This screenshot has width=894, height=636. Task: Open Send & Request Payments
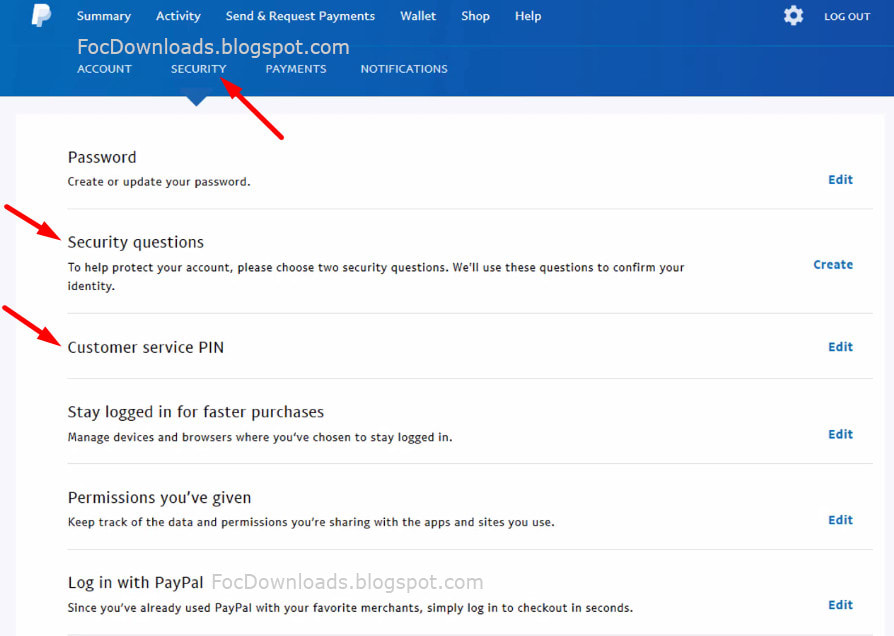point(300,16)
